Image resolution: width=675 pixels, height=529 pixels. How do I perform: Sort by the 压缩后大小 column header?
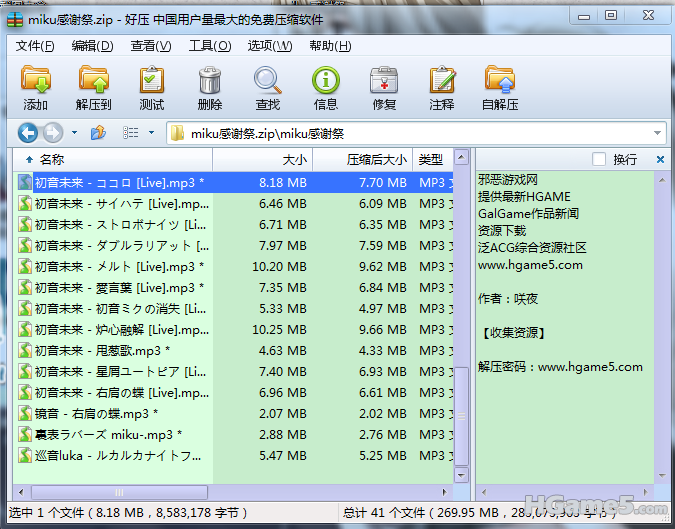[x=362, y=160]
